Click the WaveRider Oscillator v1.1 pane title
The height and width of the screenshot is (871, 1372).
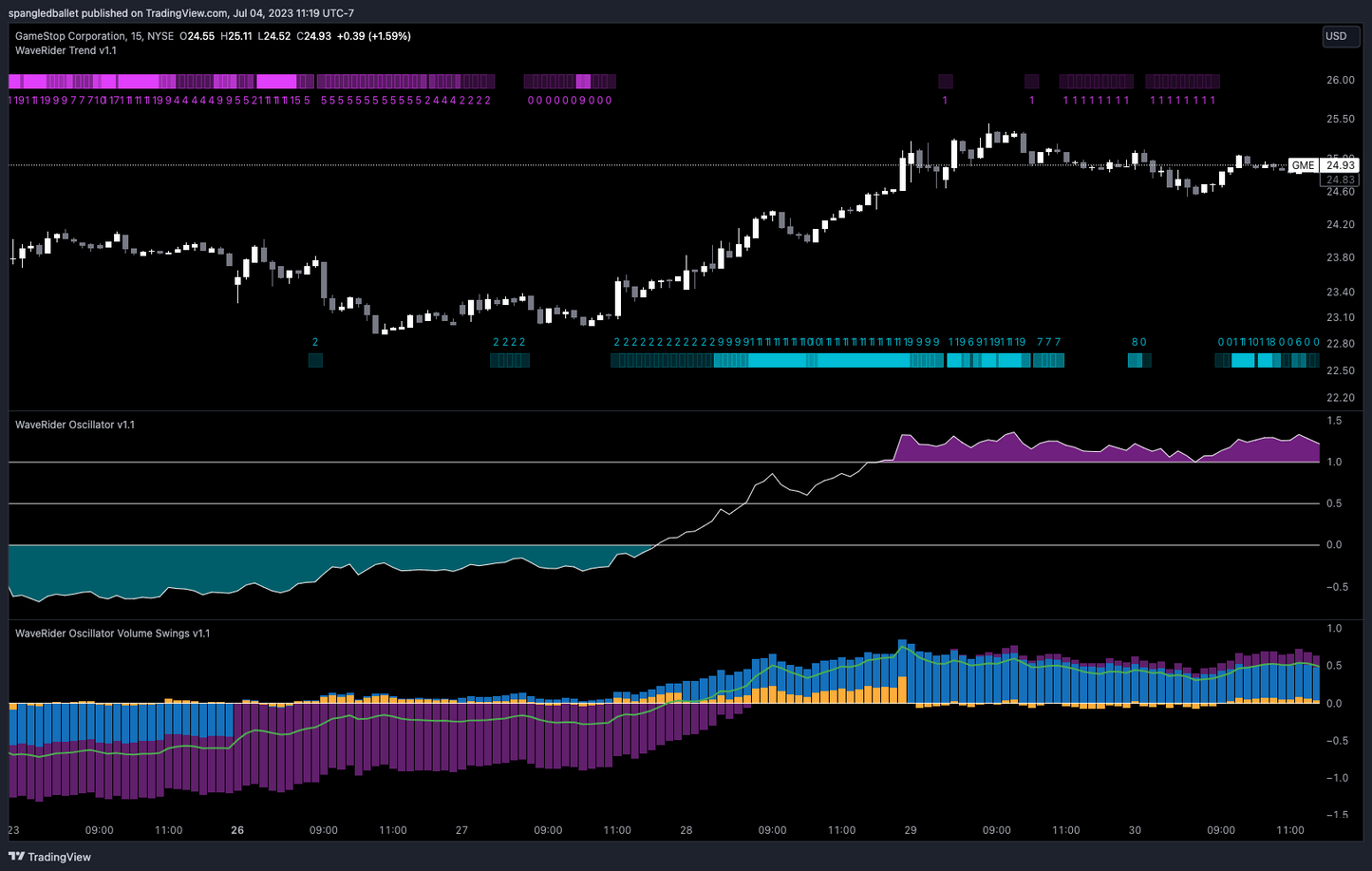pos(75,425)
